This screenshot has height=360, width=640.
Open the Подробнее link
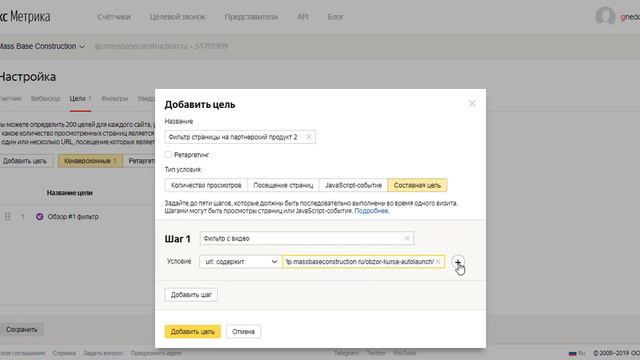pos(371,211)
